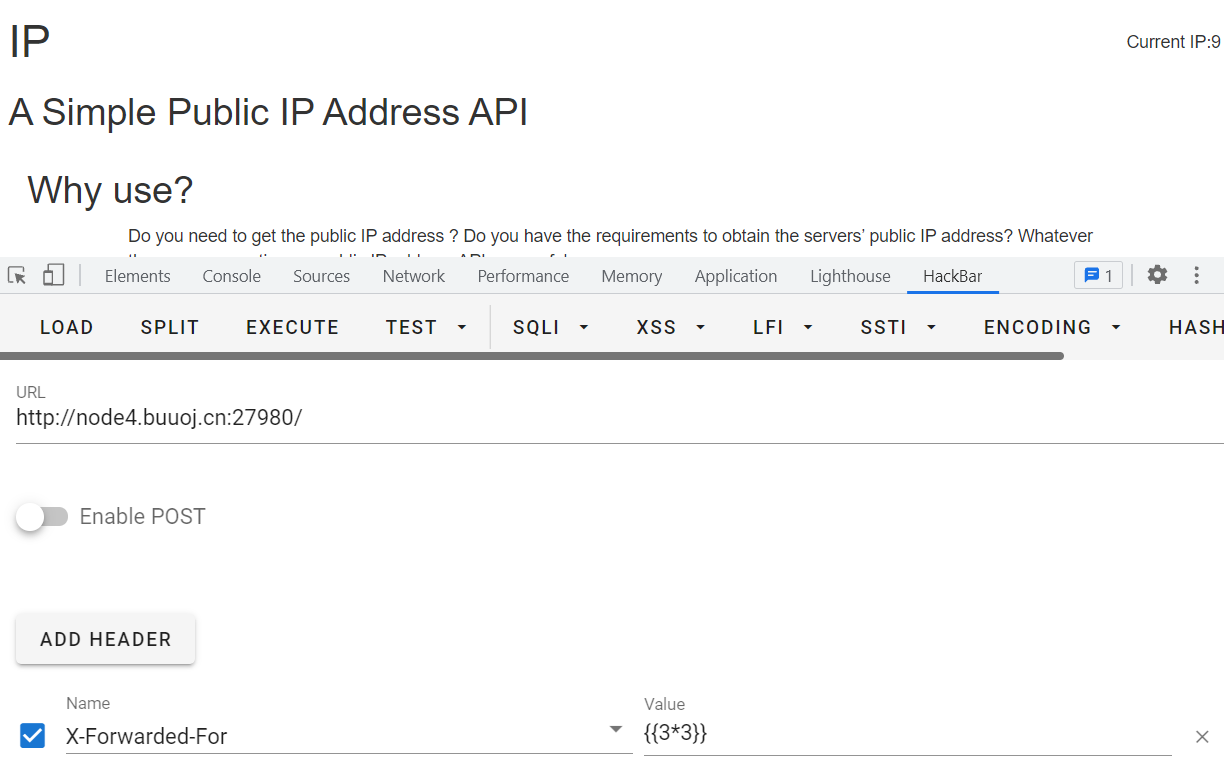Select the HackBar tab
The height and width of the screenshot is (779, 1224).
(x=952, y=276)
